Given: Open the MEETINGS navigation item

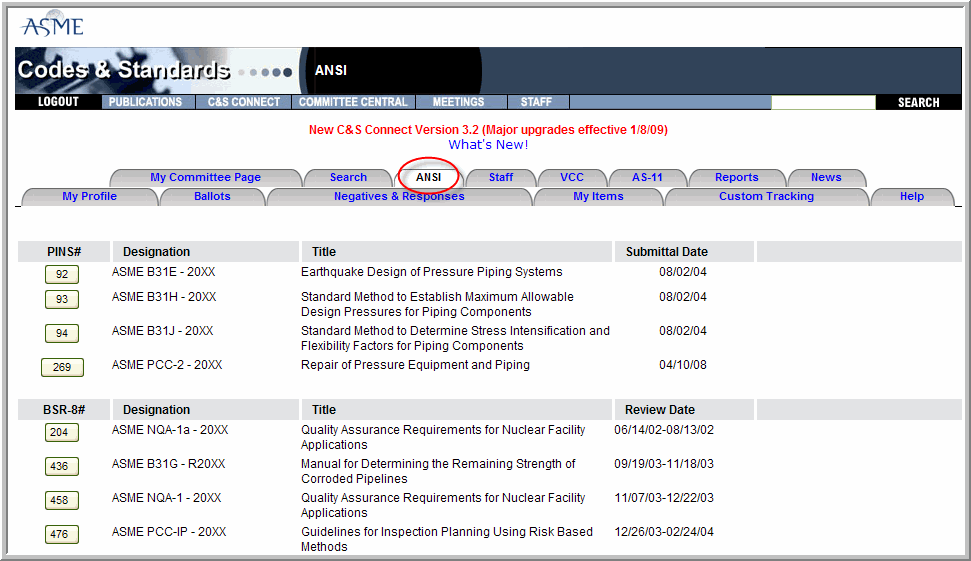Looking at the screenshot, I should 458,102.
